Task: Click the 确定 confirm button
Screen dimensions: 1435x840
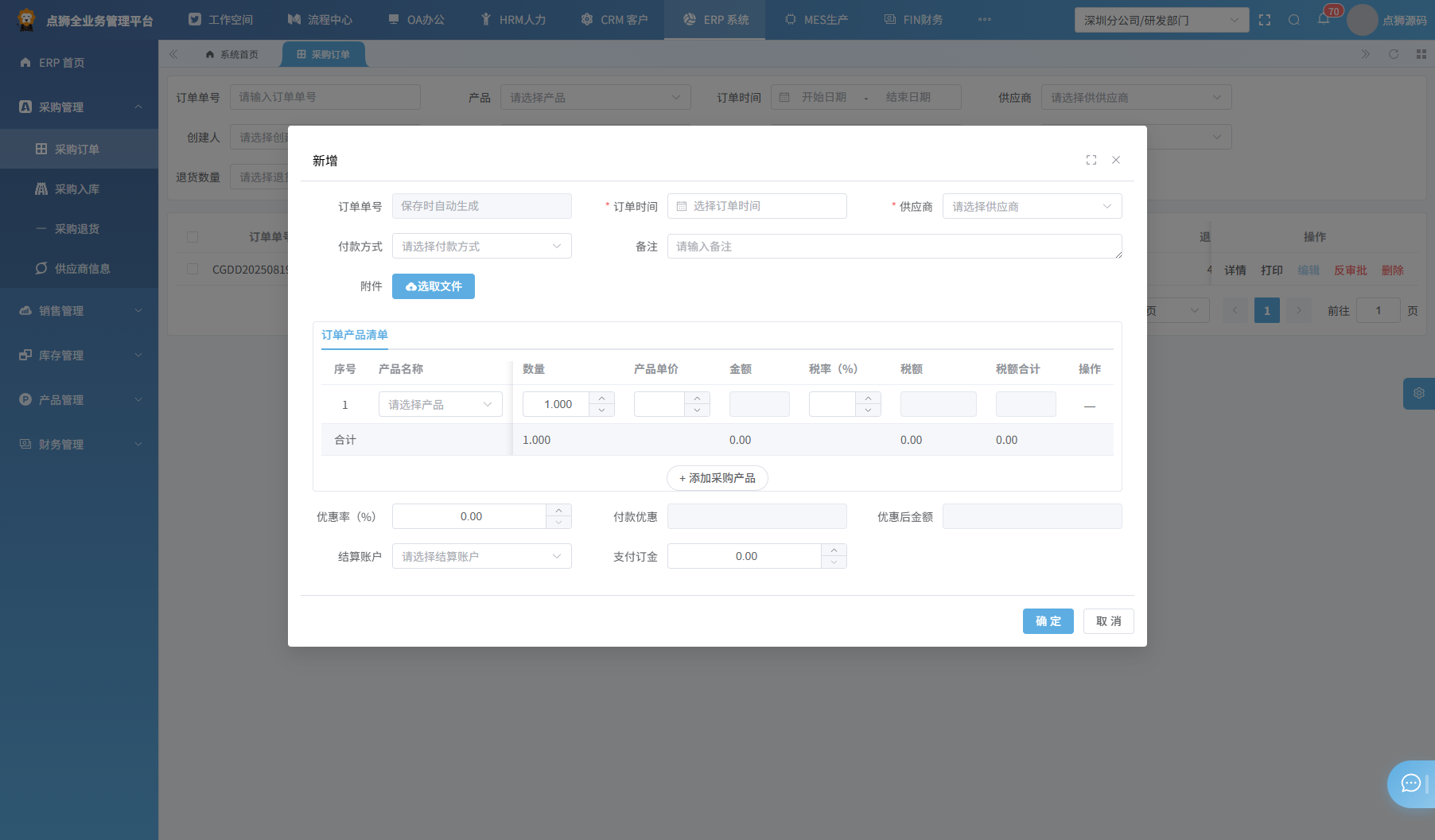Action: click(1048, 621)
